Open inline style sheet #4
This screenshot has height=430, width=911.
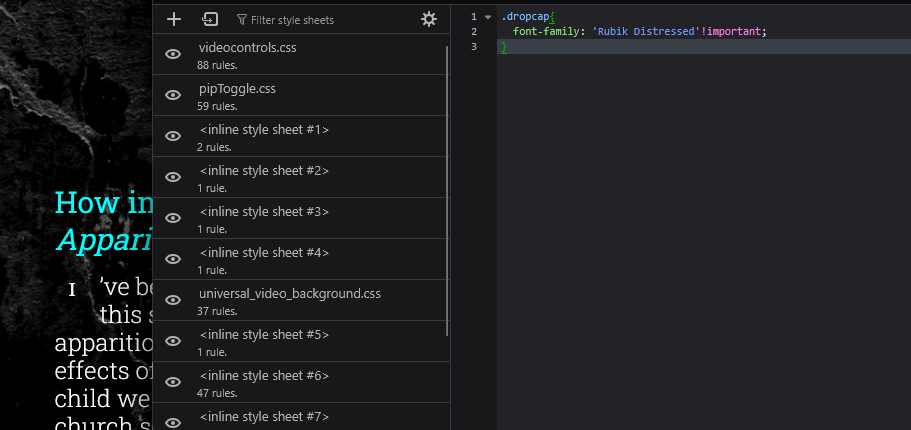click(x=264, y=253)
